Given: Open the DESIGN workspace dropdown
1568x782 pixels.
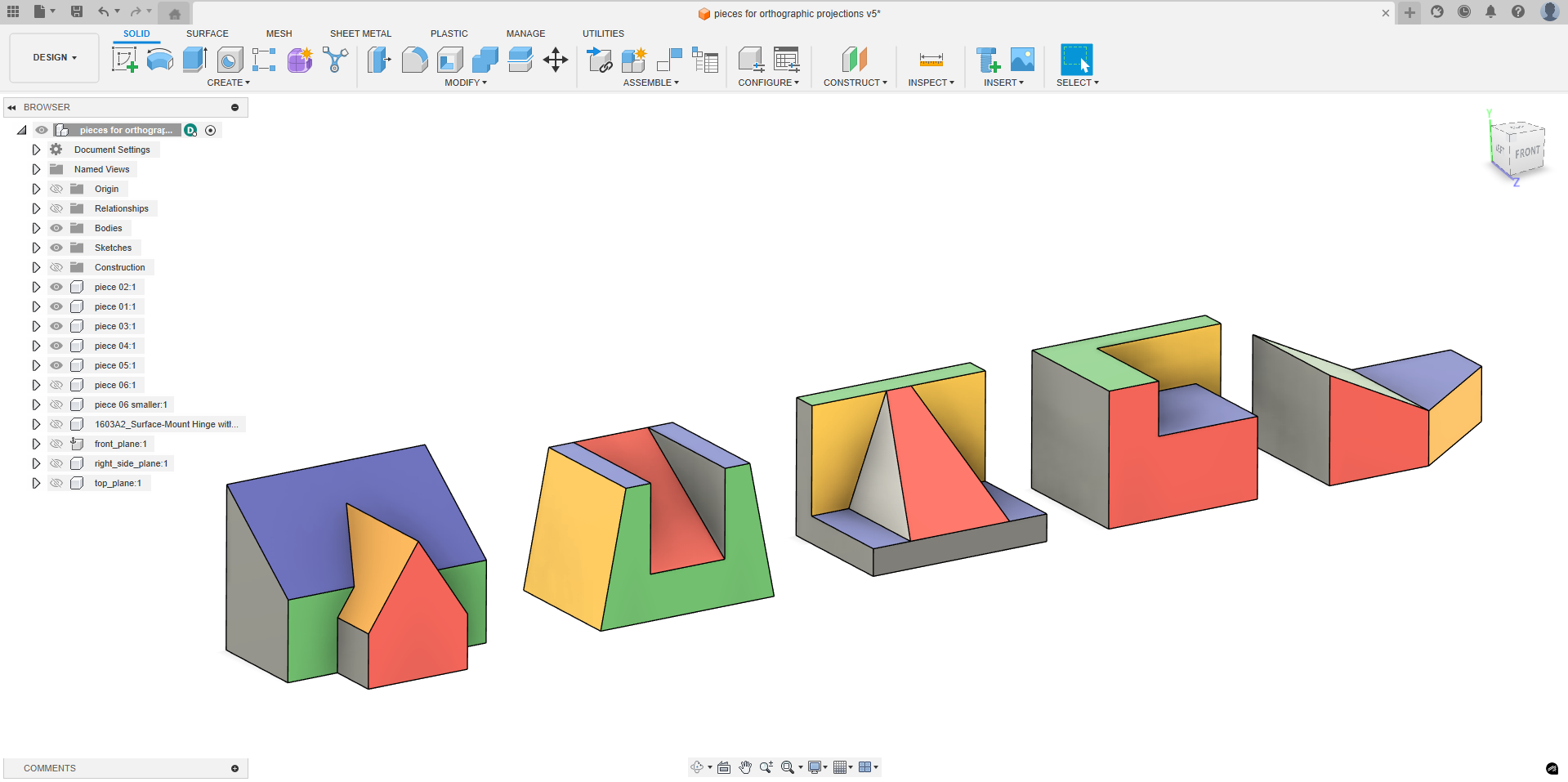Looking at the screenshot, I should click(55, 58).
